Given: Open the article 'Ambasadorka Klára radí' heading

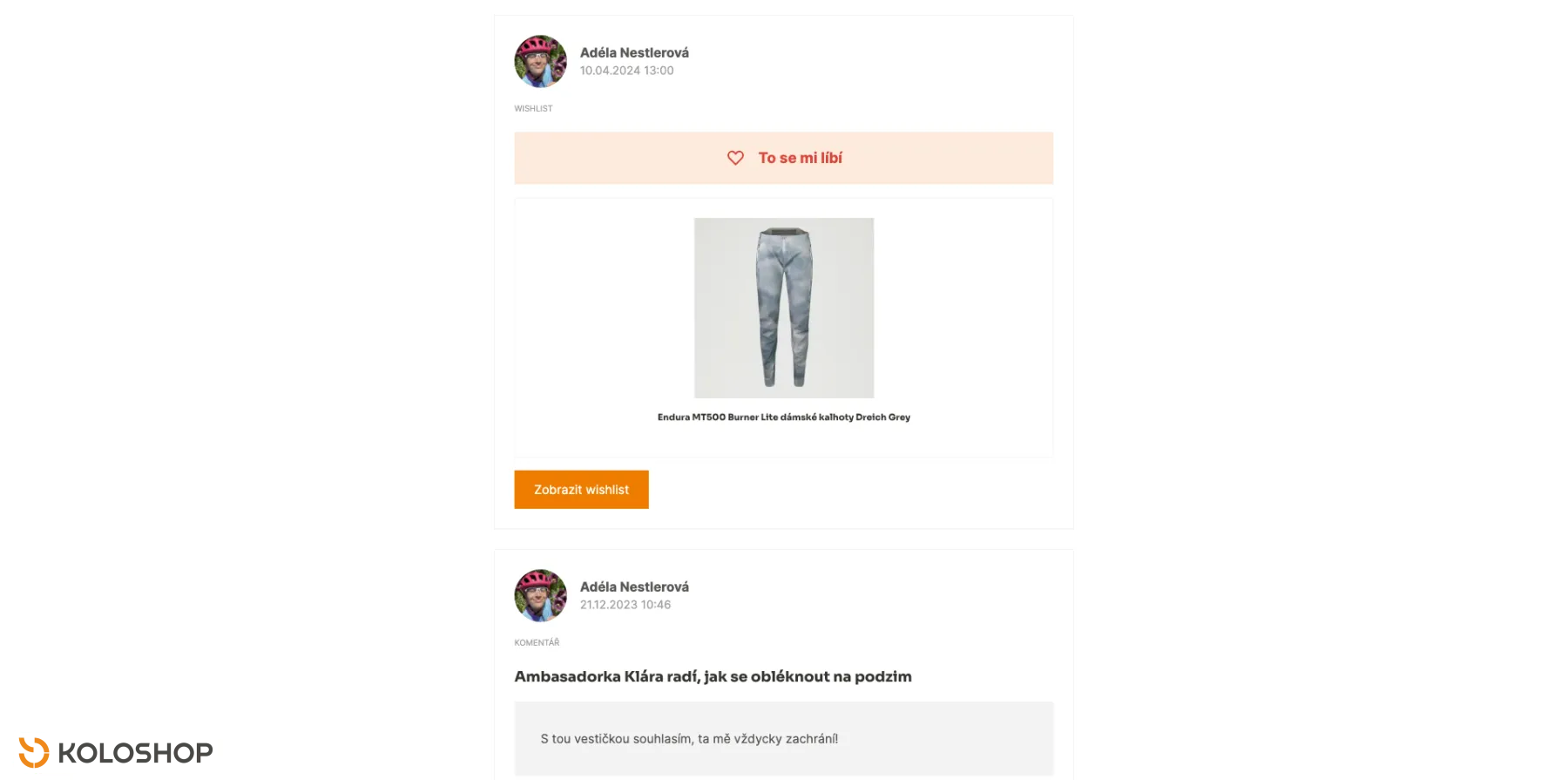Looking at the screenshot, I should click(713, 676).
